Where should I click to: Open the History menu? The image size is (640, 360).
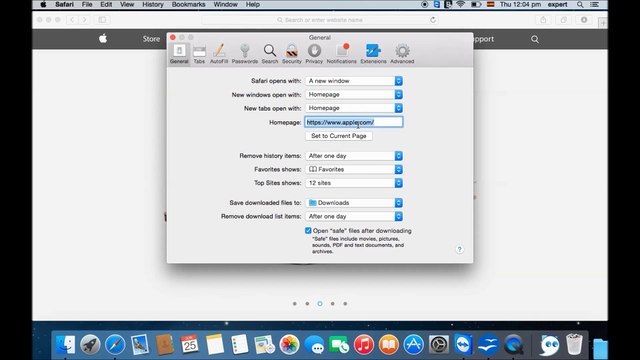153,4
